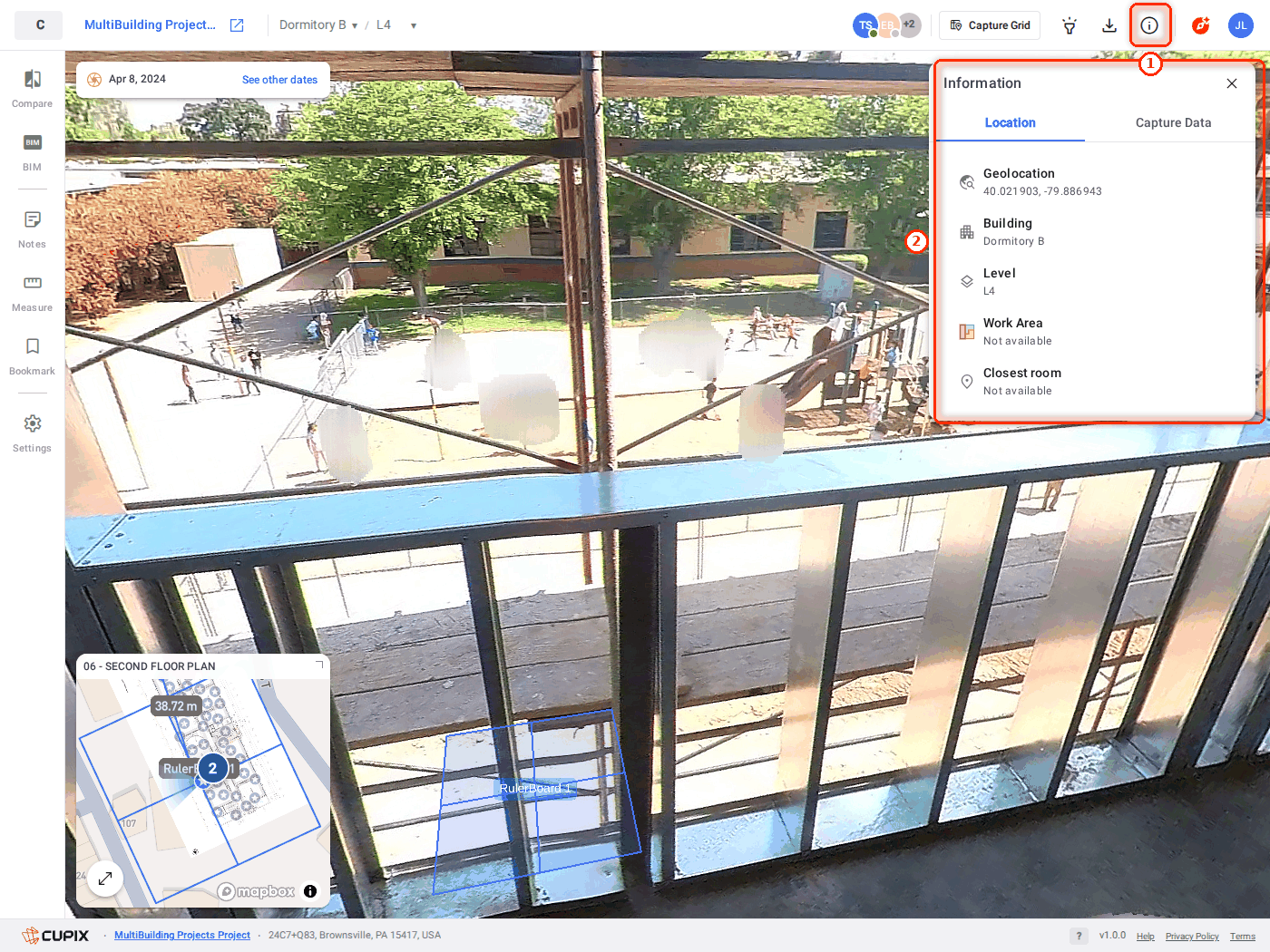Show the +2 additional collaborators
The height and width of the screenshot is (952, 1270).
(909, 25)
